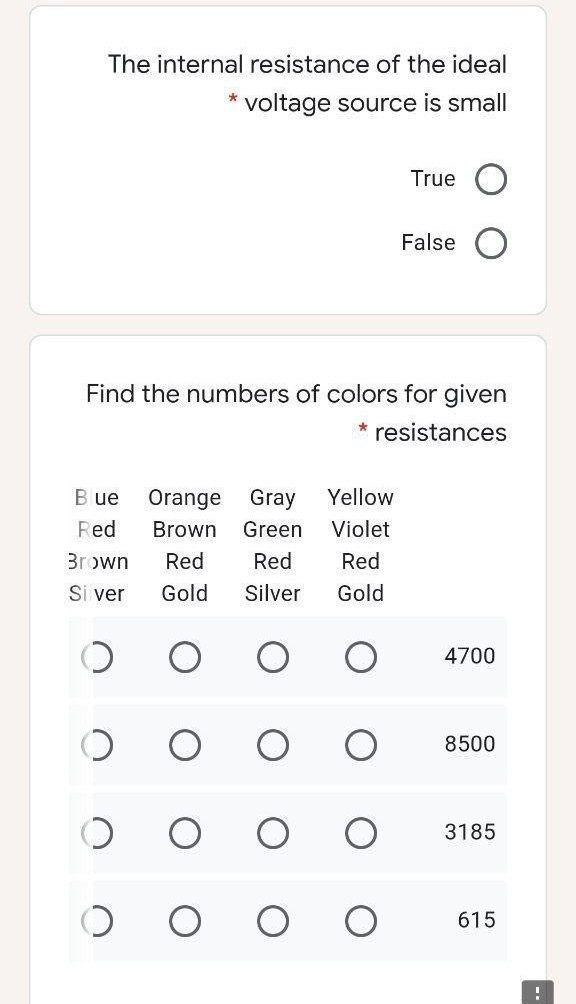Image resolution: width=576 pixels, height=1004 pixels.
Task: Choose Yellow Violet Red Gold for 3185
Action: click(x=361, y=833)
